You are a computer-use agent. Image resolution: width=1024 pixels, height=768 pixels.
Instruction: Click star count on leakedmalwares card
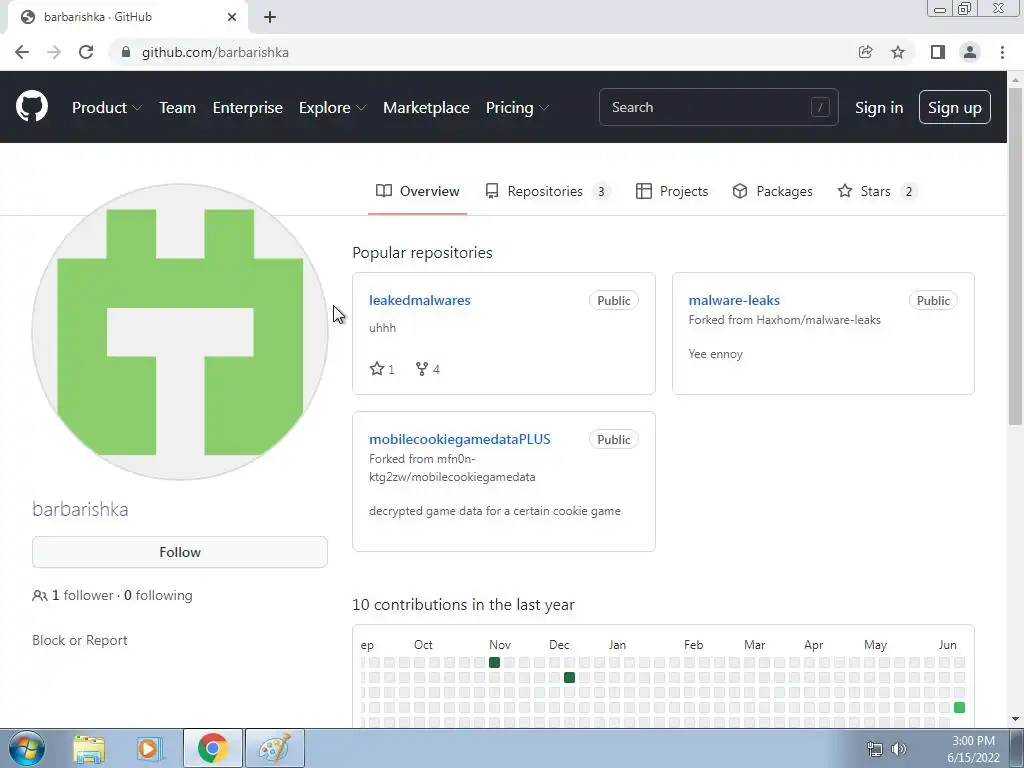click(382, 369)
